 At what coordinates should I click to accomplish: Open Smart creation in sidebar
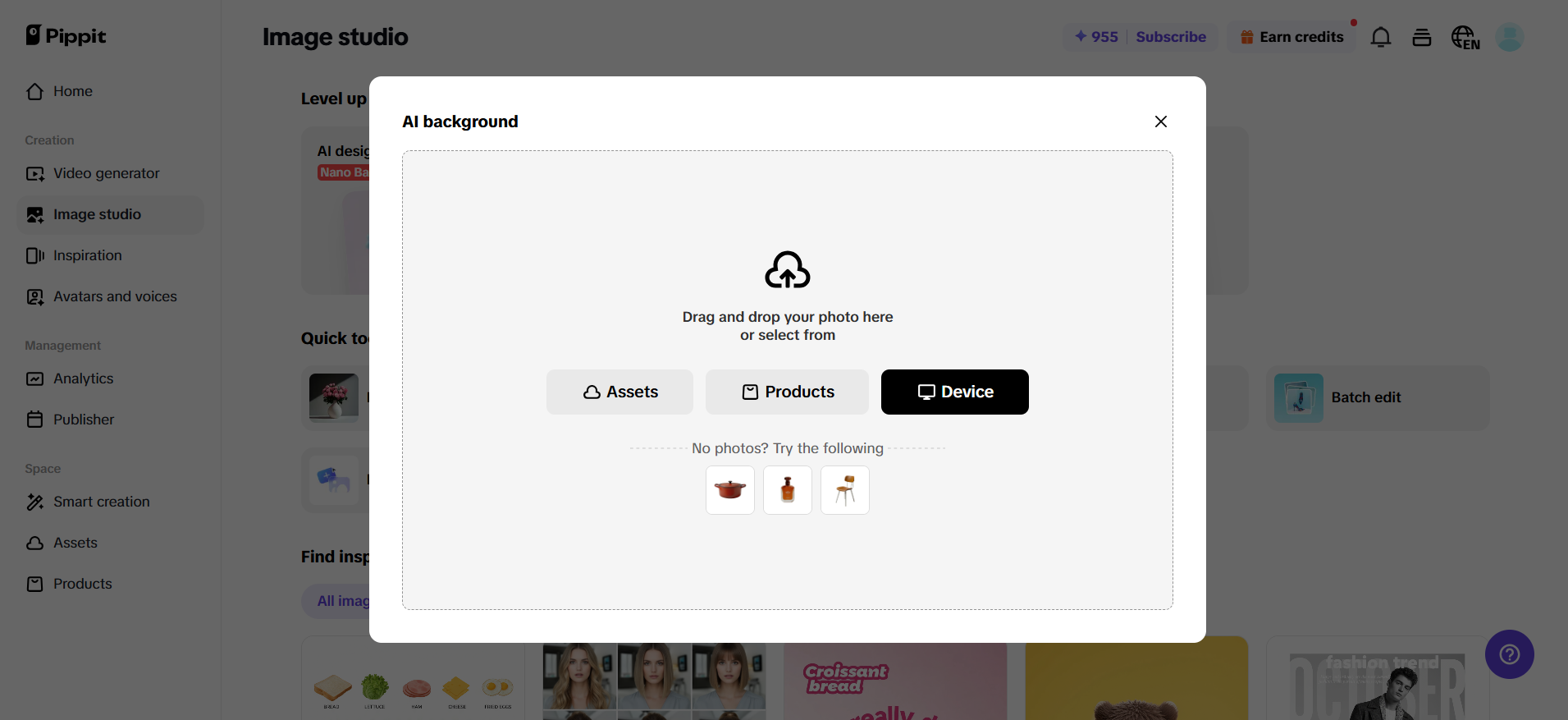101,502
